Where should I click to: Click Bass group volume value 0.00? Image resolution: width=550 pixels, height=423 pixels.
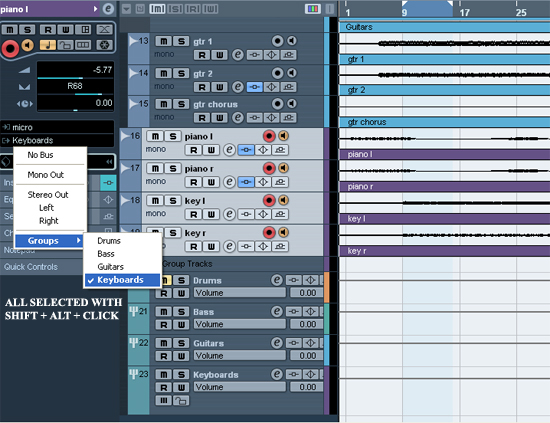click(x=307, y=324)
